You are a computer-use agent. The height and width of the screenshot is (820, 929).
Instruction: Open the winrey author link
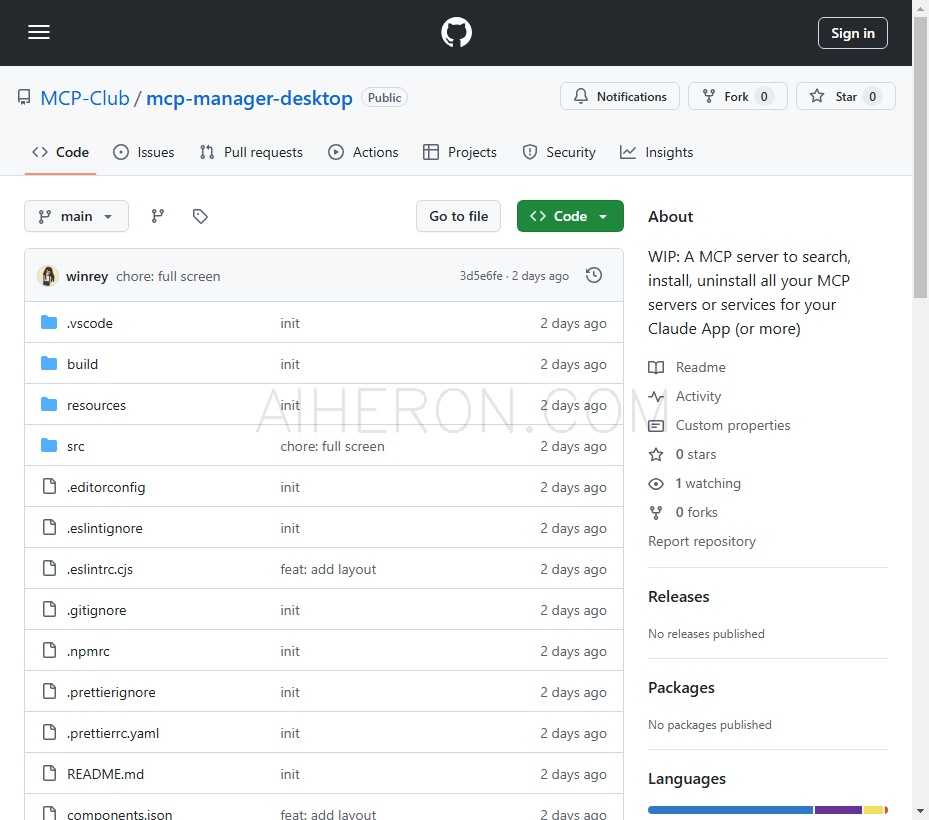click(x=87, y=276)
